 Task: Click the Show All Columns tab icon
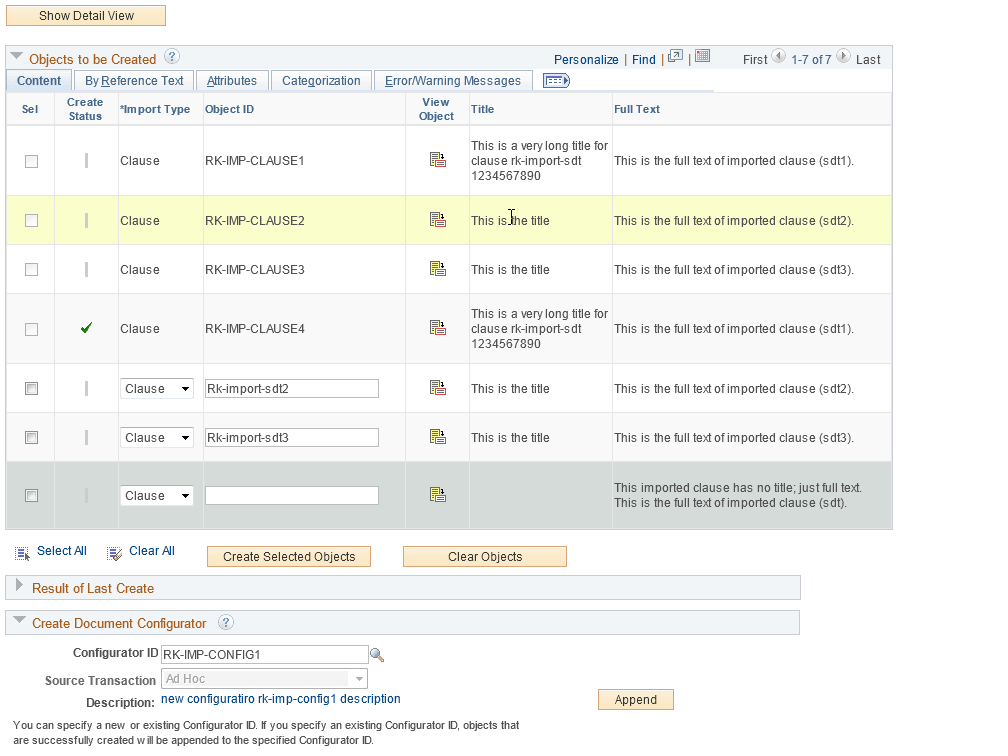pyautogui.click(x=556, y=80)
